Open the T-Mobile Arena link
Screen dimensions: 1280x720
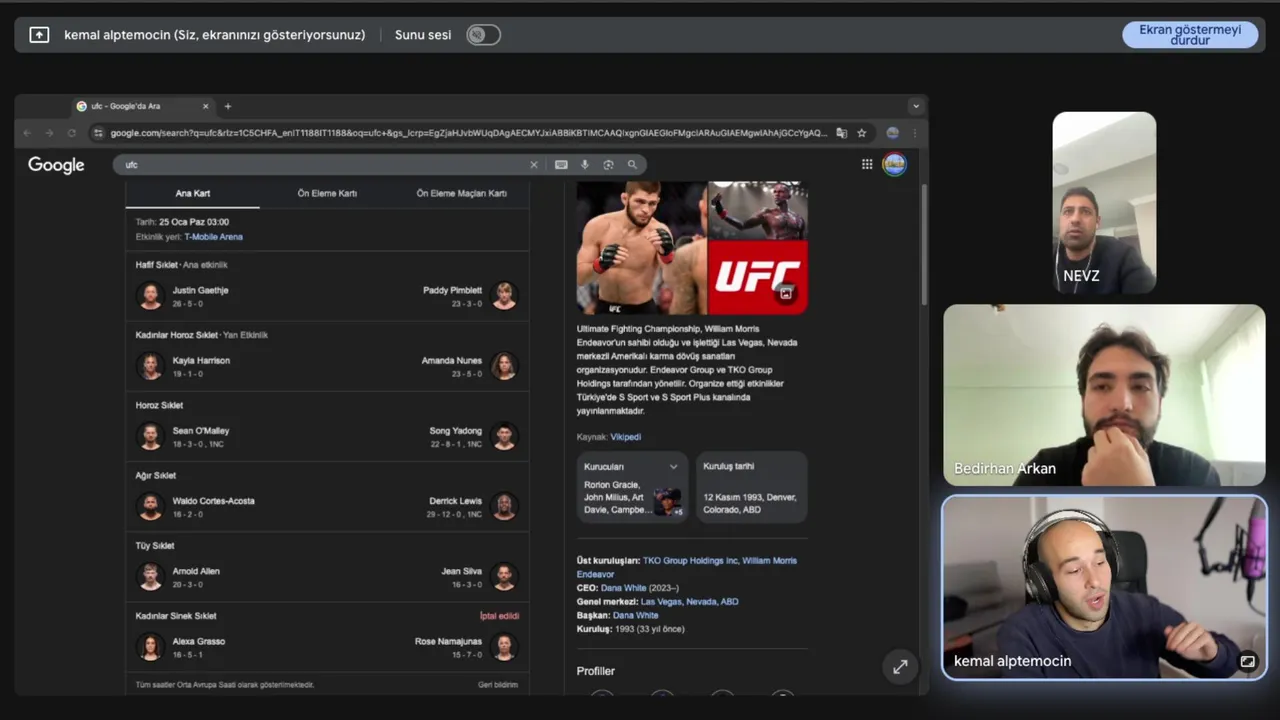coord(213,237)
